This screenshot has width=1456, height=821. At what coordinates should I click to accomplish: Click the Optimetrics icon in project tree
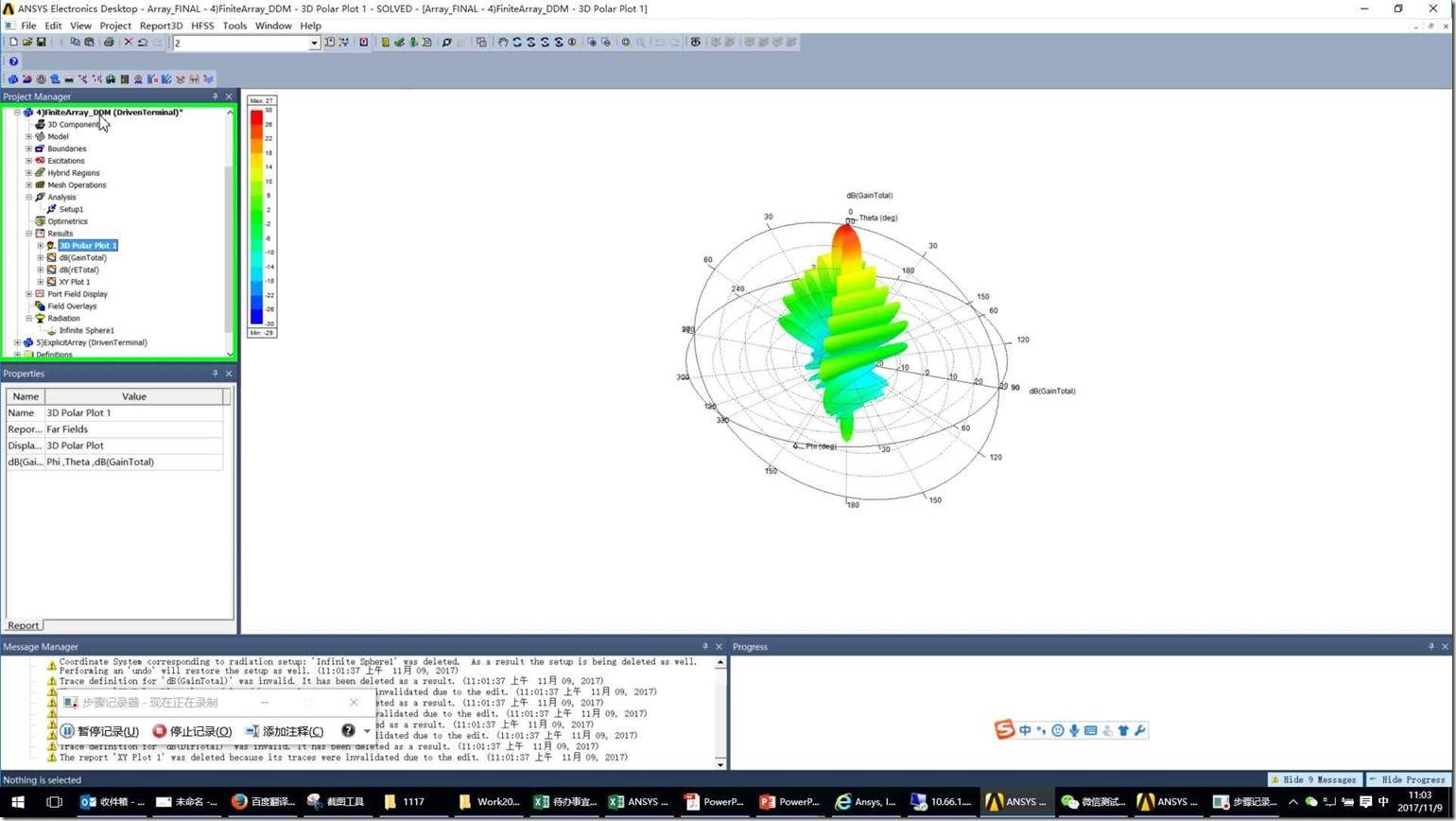[x=40, y=221]
